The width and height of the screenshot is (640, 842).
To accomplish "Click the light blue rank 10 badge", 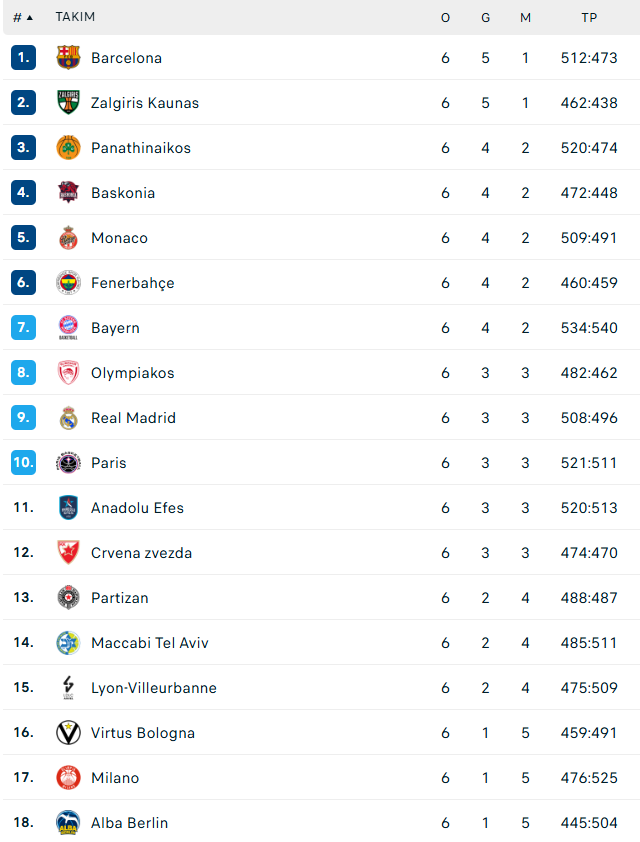I will click(x=24, y=463).
